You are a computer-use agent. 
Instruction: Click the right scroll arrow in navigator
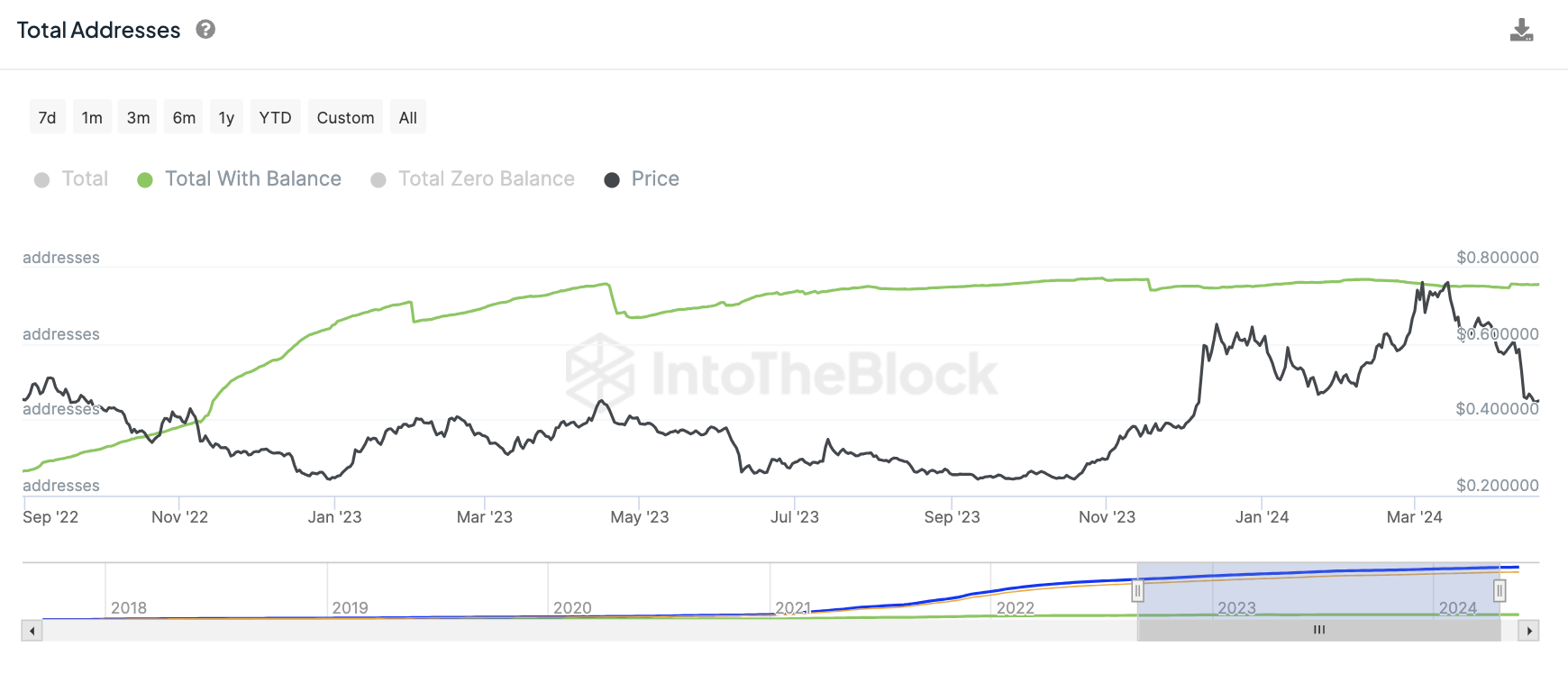1528,631
